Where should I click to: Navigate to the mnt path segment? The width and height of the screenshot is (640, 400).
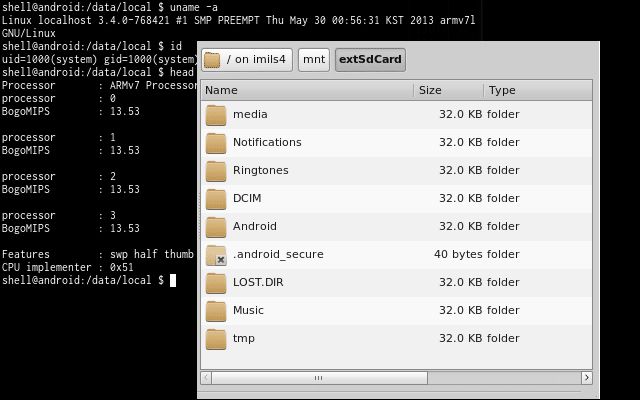coord(314,60)
